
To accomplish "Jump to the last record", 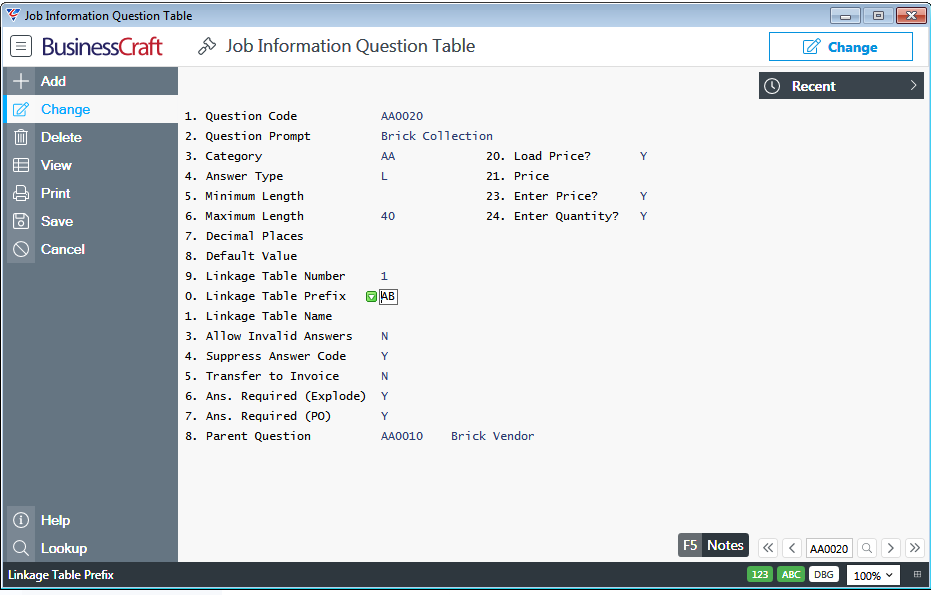I will click(915, 547).
